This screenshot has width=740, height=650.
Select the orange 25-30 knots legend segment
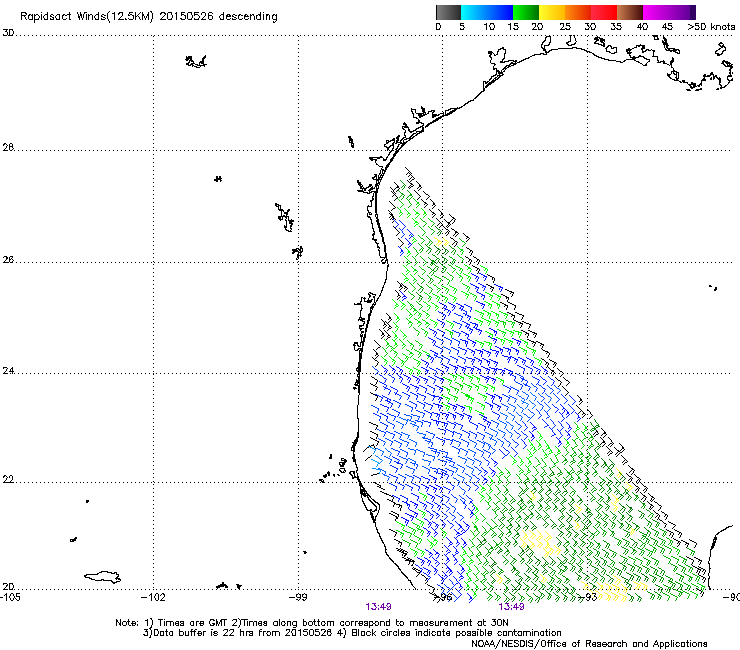[578, 12]
